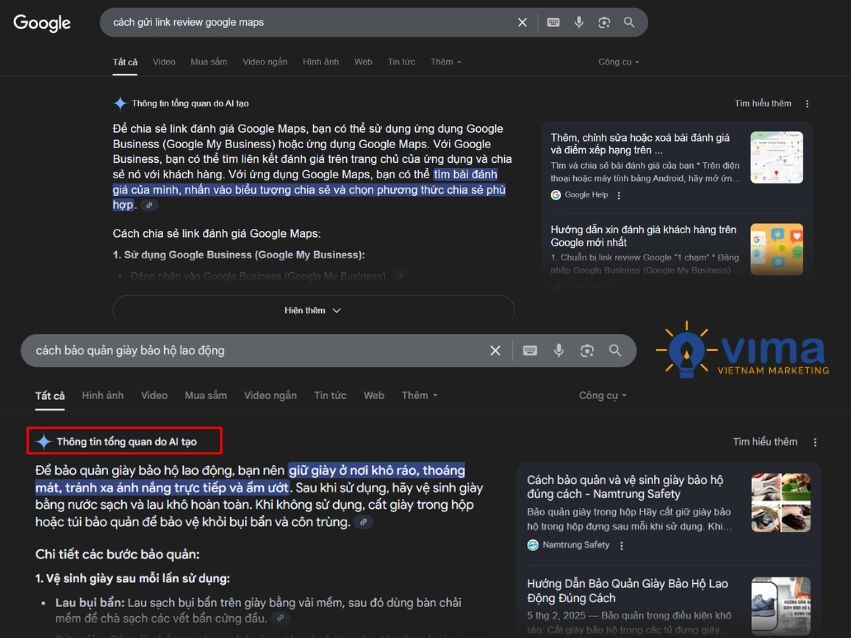Image resolution: width=851 pixels, height=638 pixels.
Task: Open Google Lens in the giày bảo hộ search bar
Action: pos(587,350)
